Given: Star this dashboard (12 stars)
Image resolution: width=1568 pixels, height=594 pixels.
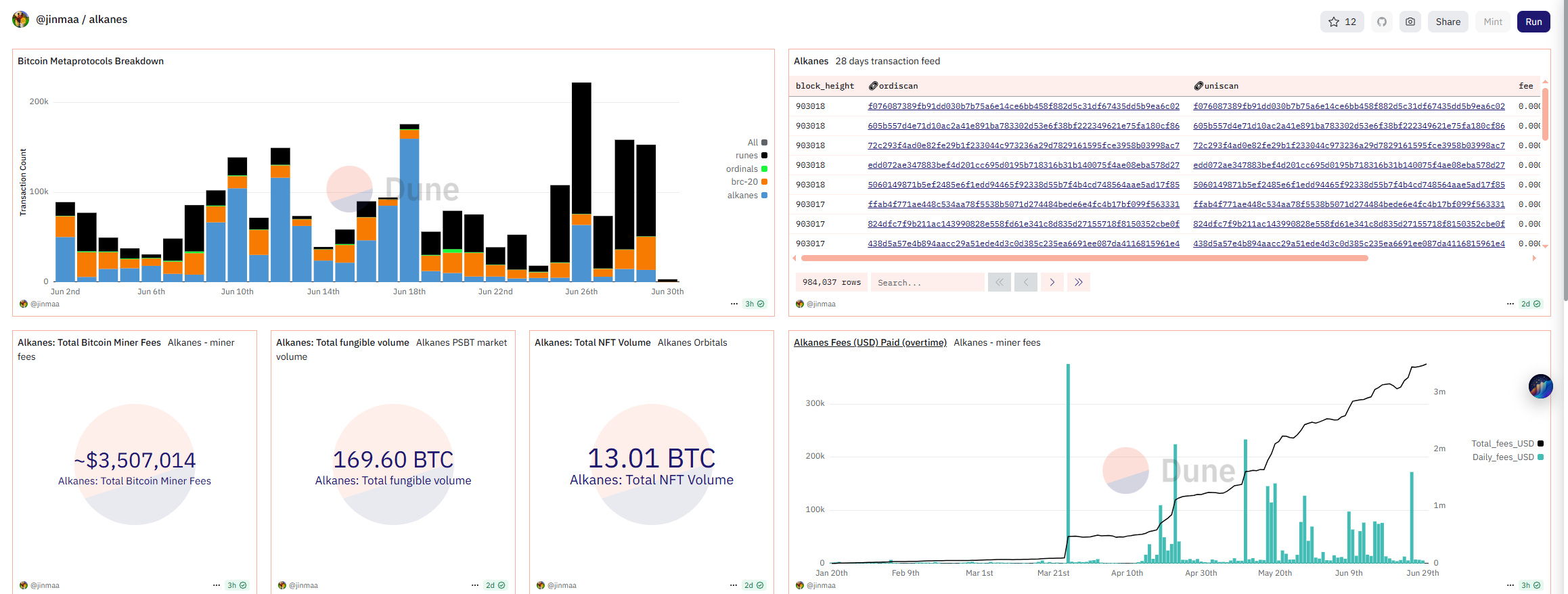Looking at the screenshot, I should [x=1341, y=22].
